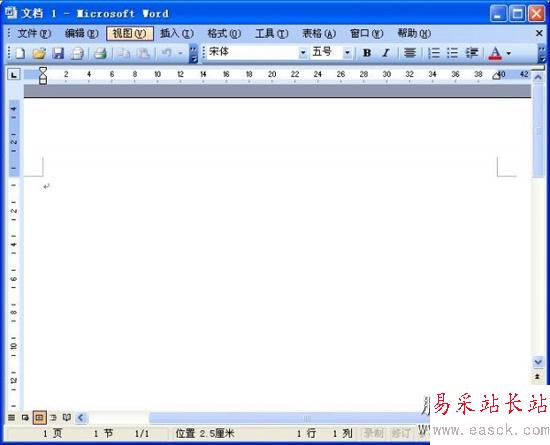The image size is (550, 445).
Task: Click status bar text 1 页
Action: pyautogui.click(x=53, y=433)
